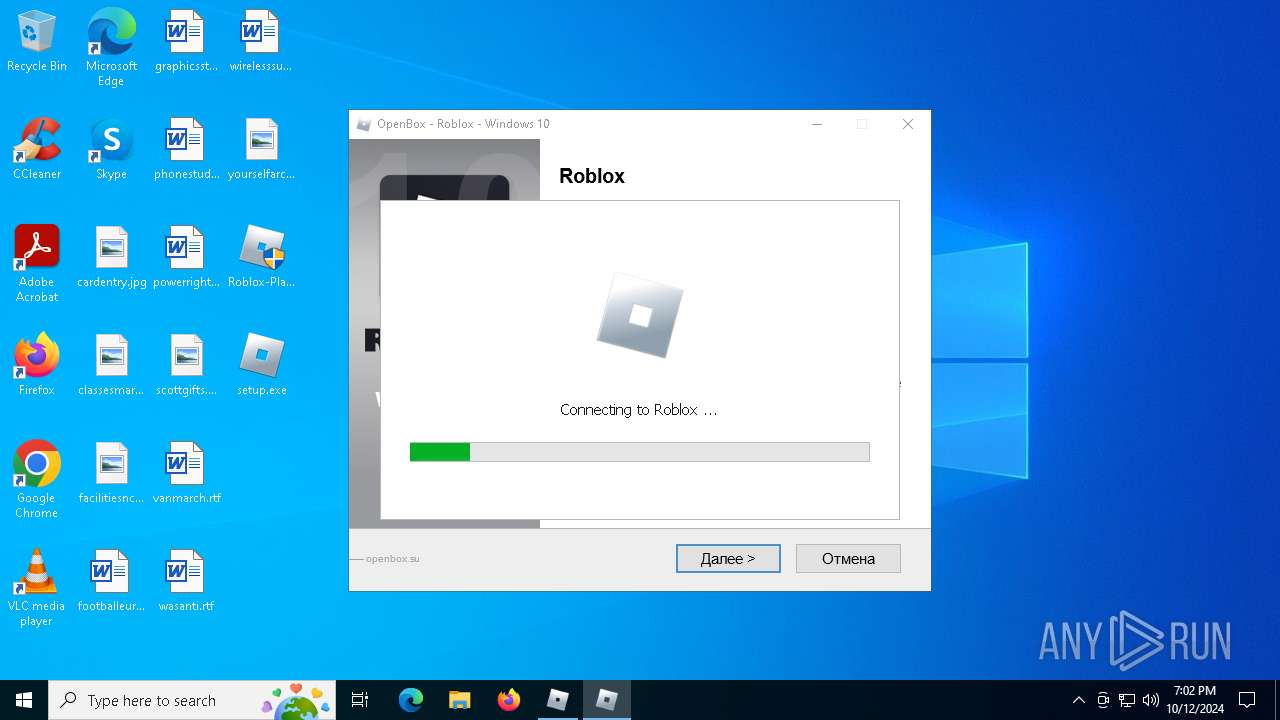Close the OpenBox installer window
The image size is (1280, 720).
coord(908,124)
